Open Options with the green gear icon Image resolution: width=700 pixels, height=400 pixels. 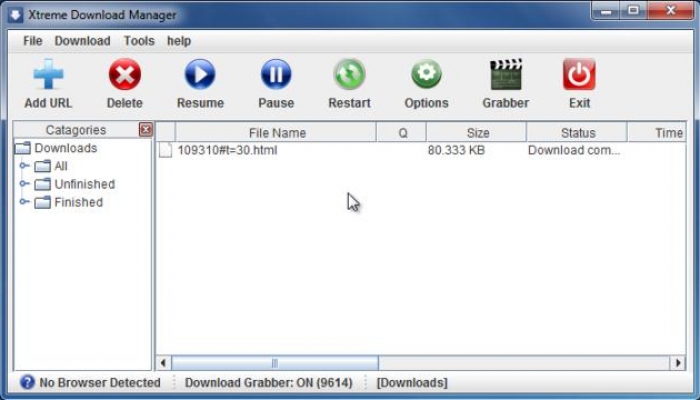coord(426,75)
